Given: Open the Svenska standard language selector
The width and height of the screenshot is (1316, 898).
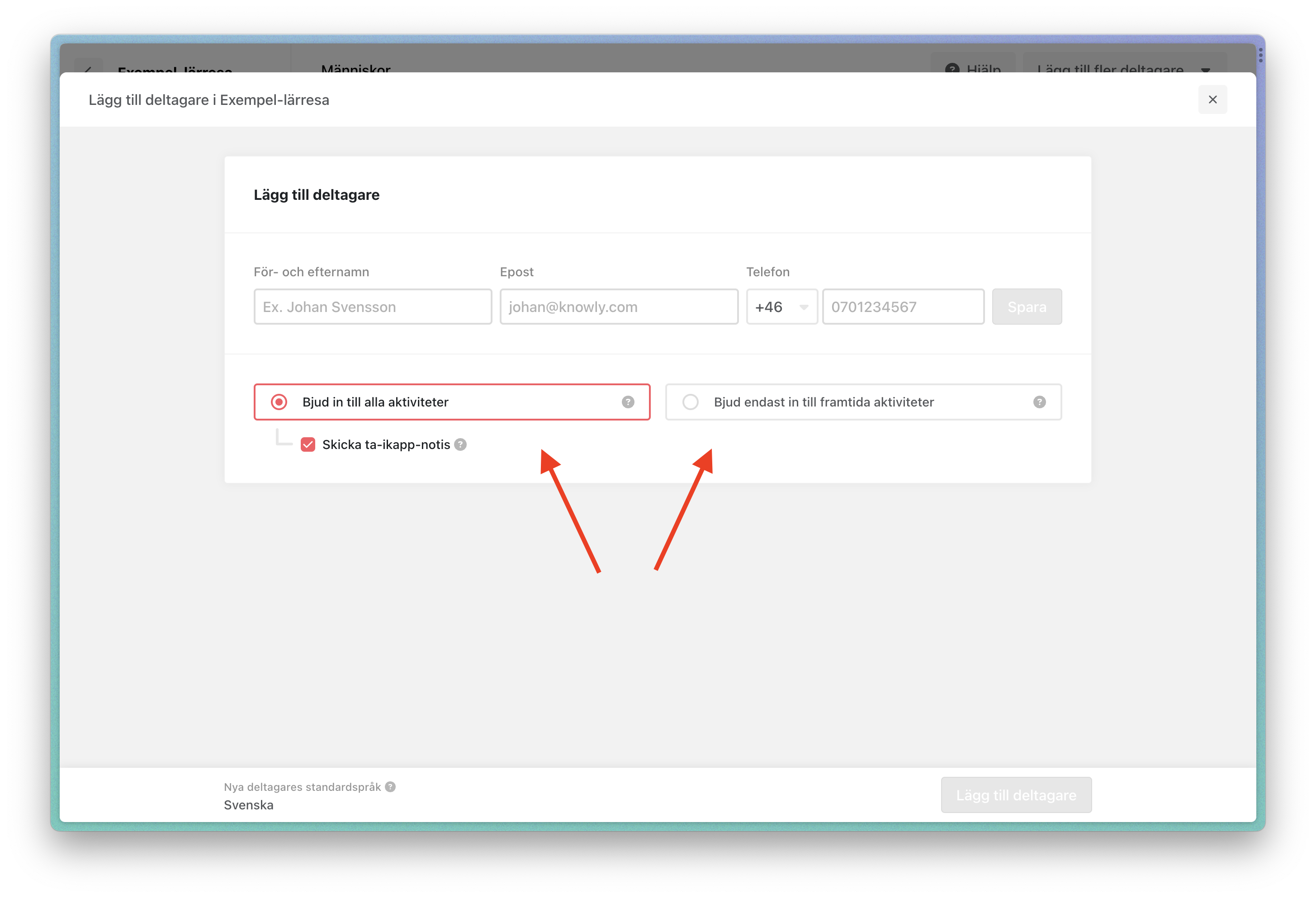Looking at the screenshot, I should pyautogui.click(x=249, y=804).
